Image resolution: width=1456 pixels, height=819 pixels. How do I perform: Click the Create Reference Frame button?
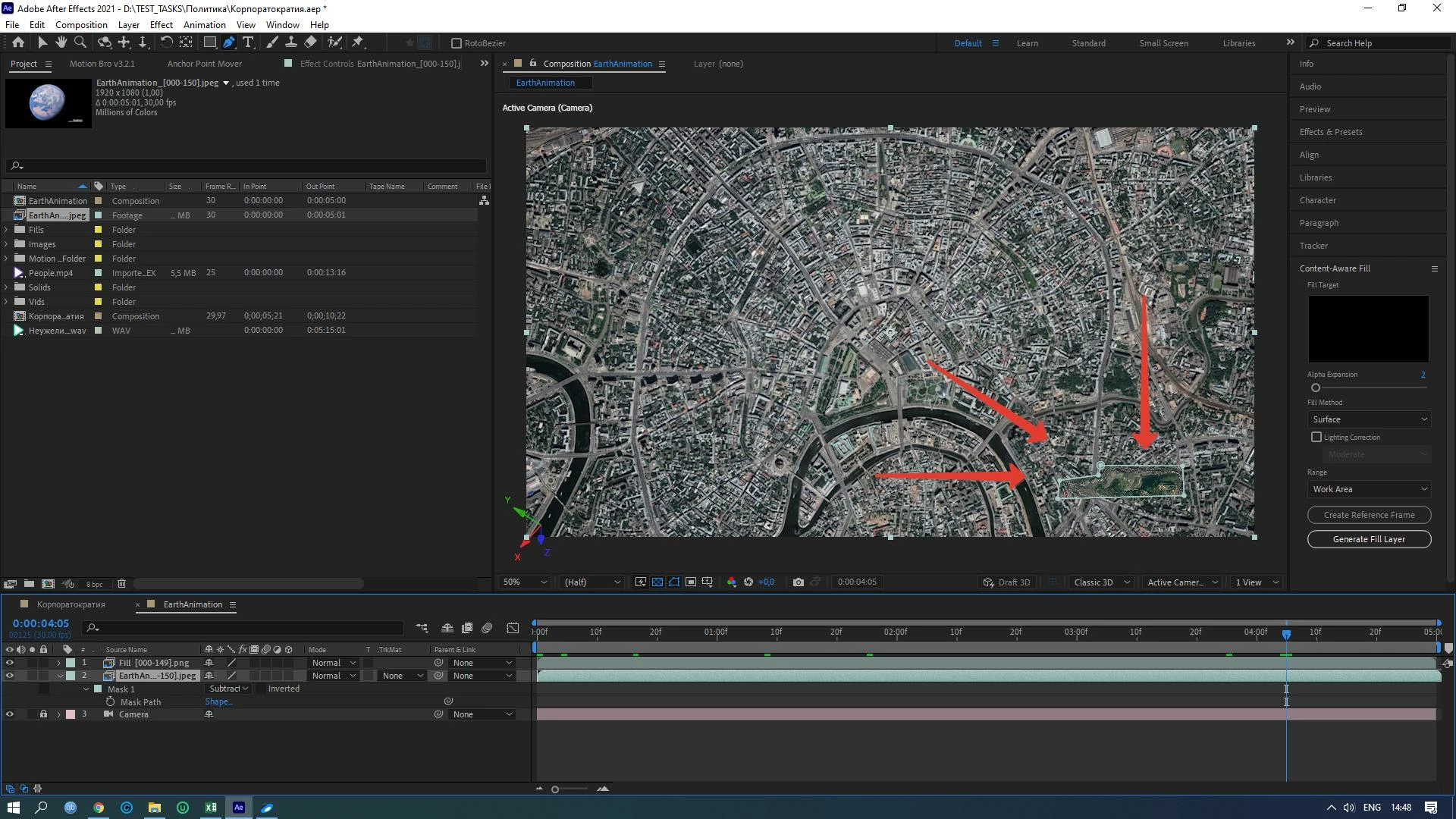1369,515
